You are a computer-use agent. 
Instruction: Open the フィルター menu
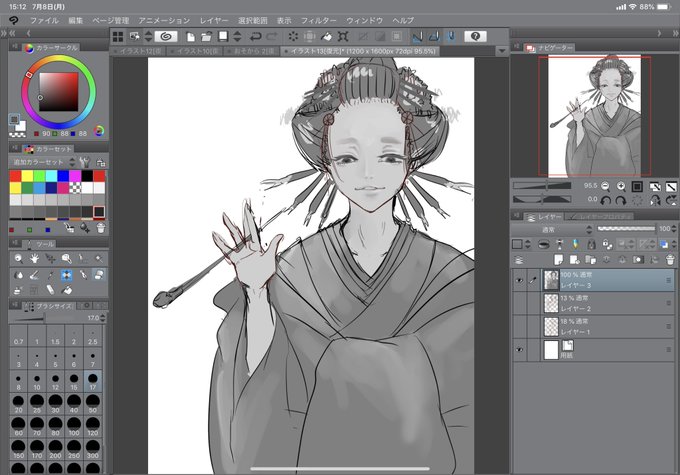click(319, 20)
